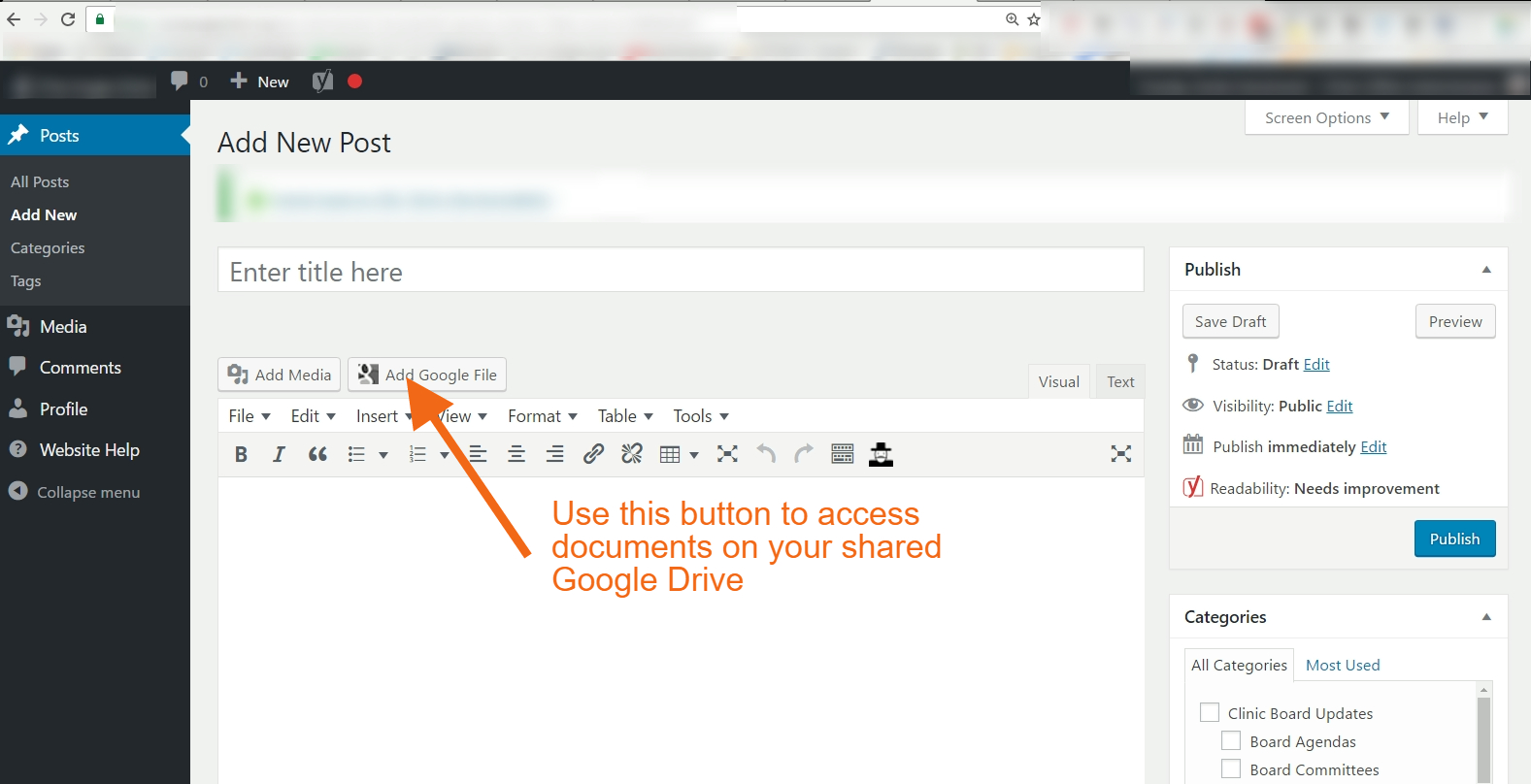Open the comments bubble in the admin bar
Viewport: 1531px width, 784px height.
(180, 81)
